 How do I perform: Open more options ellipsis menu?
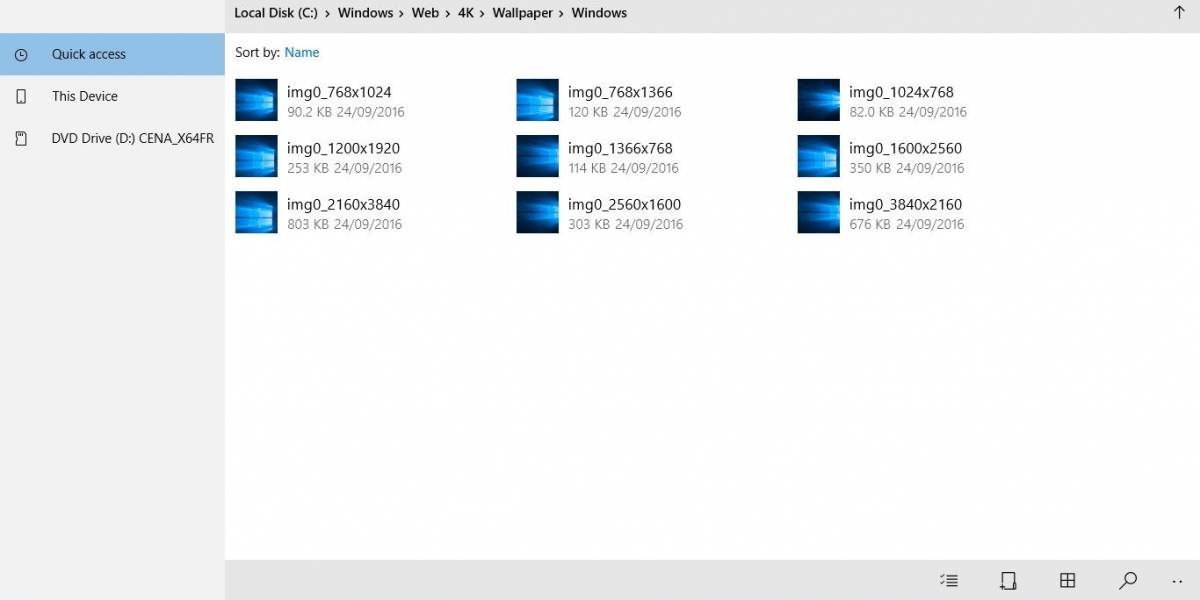point(1176,581)
